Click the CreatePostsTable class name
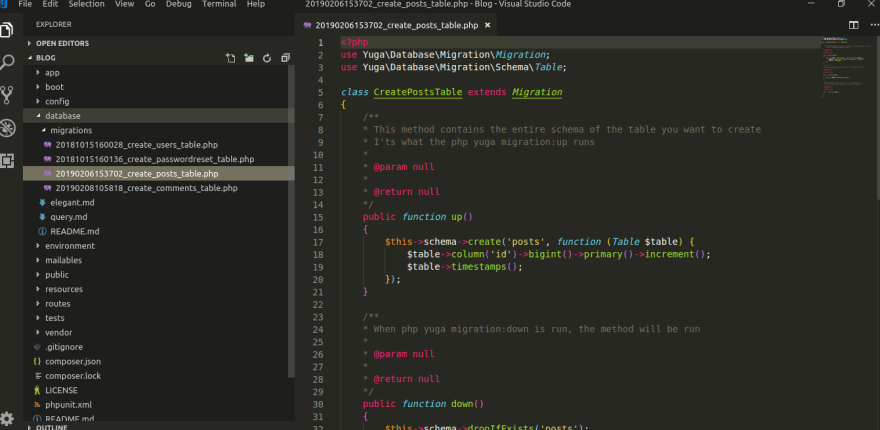This screenshot has width=880, height=430. tap(418, 92)
